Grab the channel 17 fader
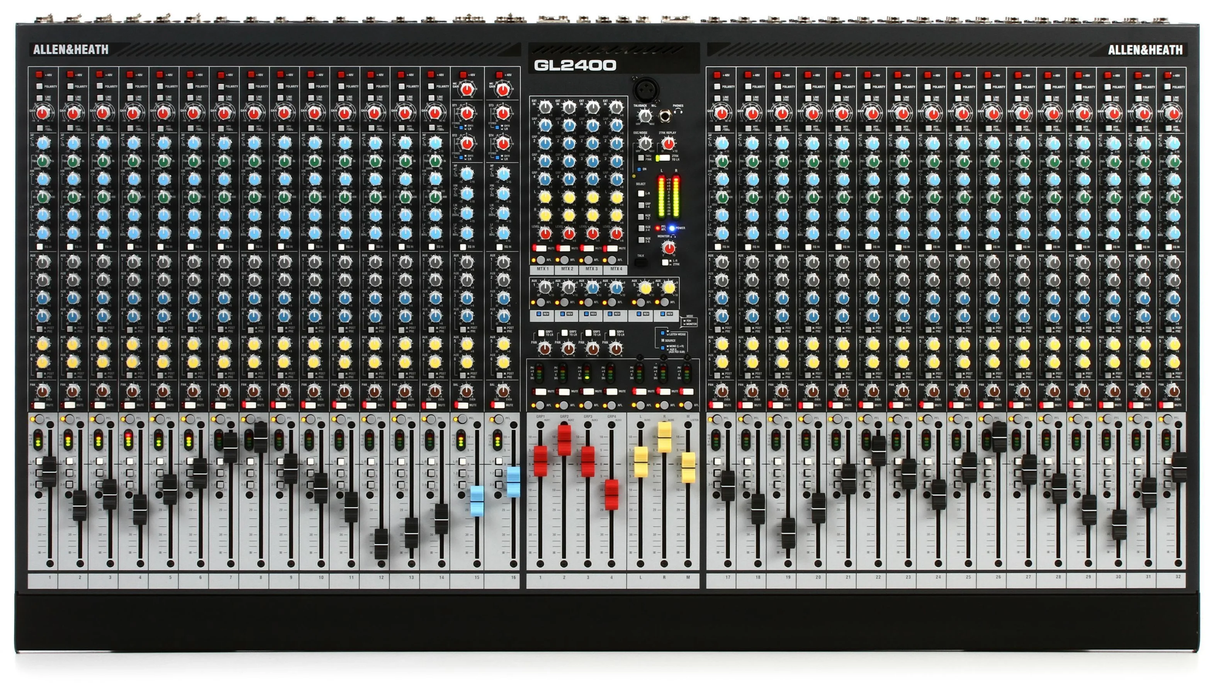Image resolution: width=1214 pixels, height=695 pixels. coord(727,485)
